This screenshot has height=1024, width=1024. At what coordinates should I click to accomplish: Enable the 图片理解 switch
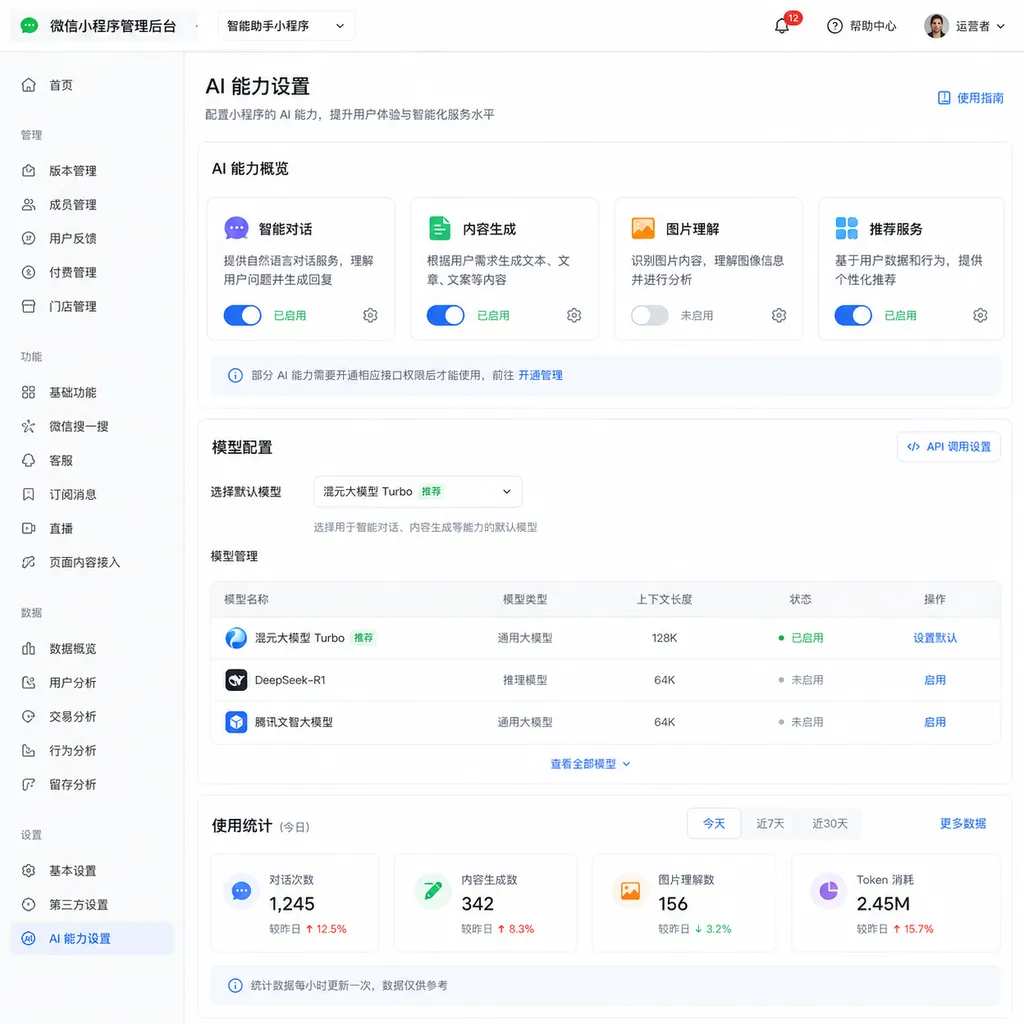(x=650, y=315)
